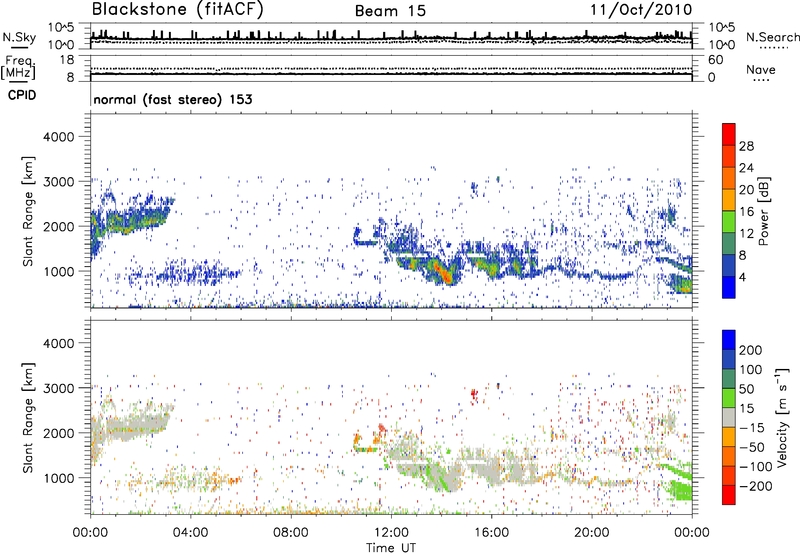Click the '12:00' time axis tick label
This screenshot has width=800, height=554.
pos(391,533)
